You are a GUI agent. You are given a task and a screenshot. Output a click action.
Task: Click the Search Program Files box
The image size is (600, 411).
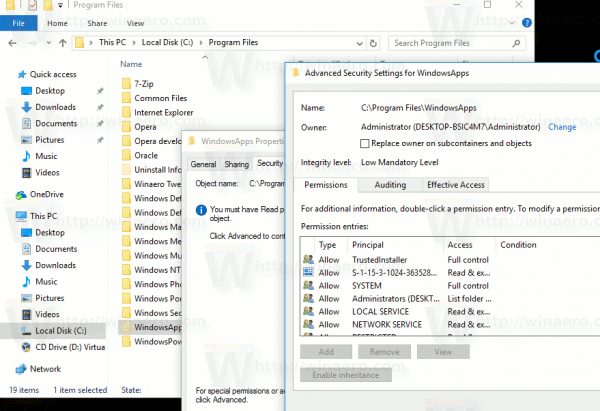click(457, 43)
